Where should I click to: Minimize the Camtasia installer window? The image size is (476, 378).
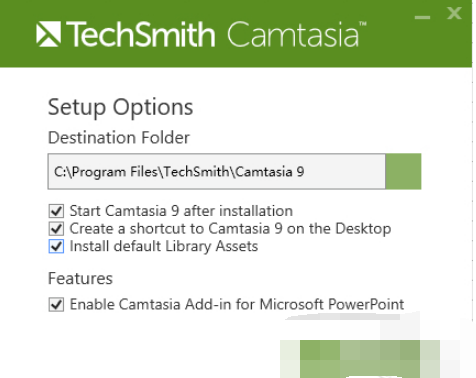422,17
